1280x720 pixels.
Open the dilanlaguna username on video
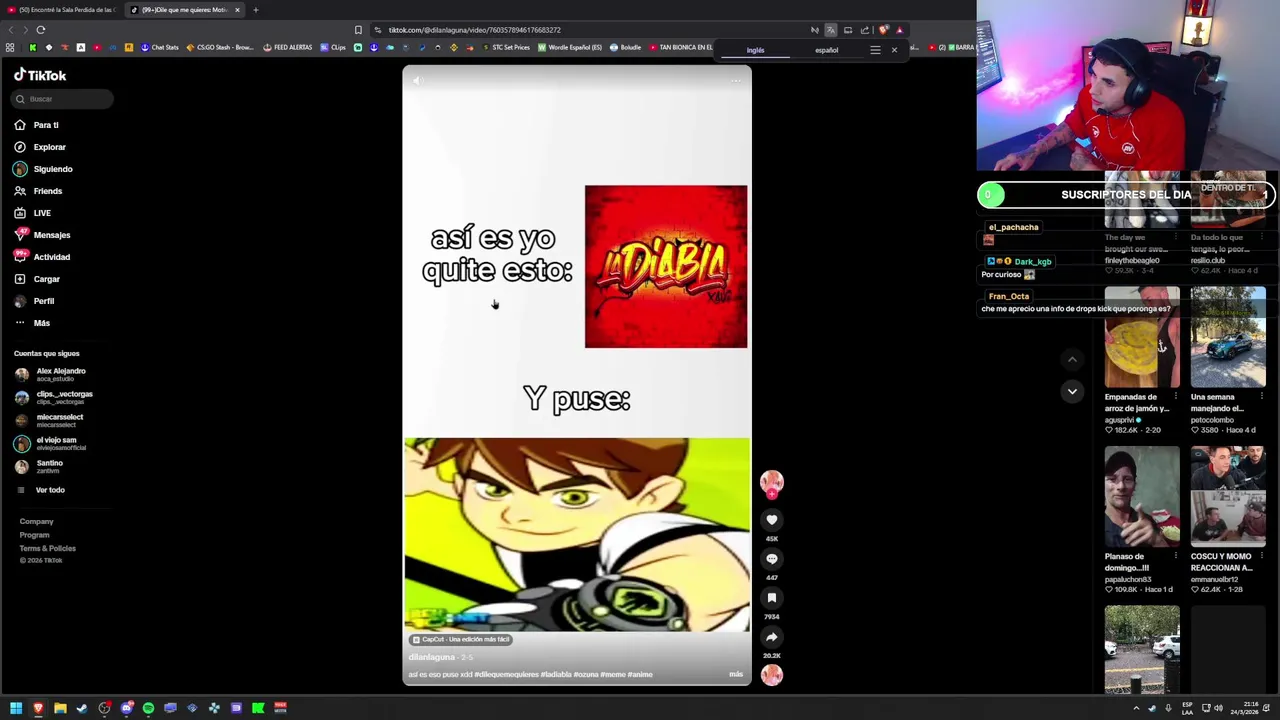pyautogui.click(x=432, y=657)
